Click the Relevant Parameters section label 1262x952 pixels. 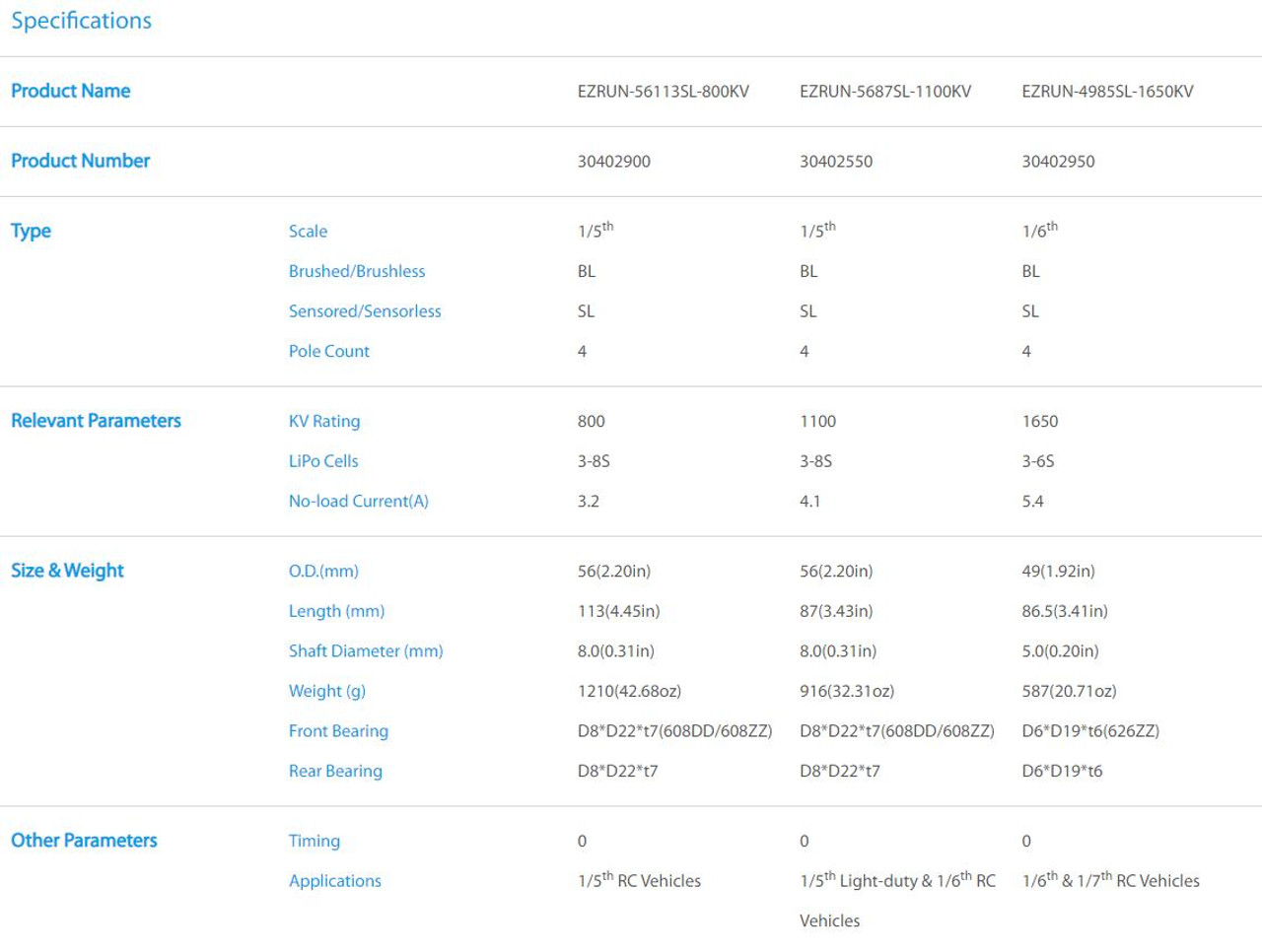96,421
